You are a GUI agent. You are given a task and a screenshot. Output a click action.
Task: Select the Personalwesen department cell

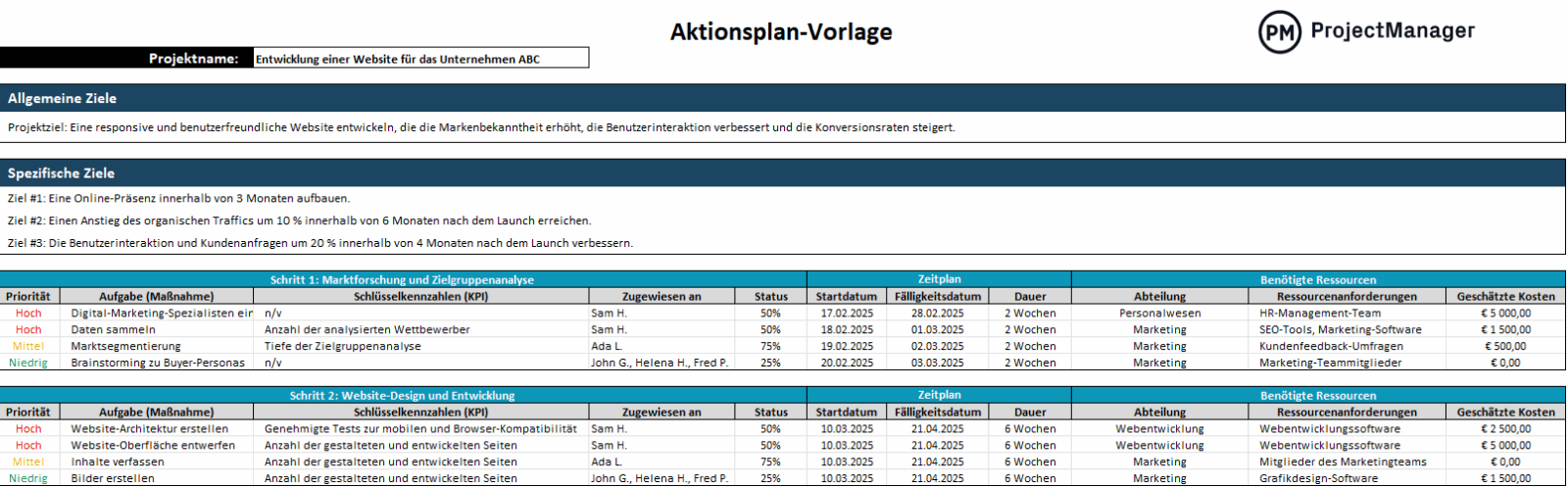tap(1159, 314)
